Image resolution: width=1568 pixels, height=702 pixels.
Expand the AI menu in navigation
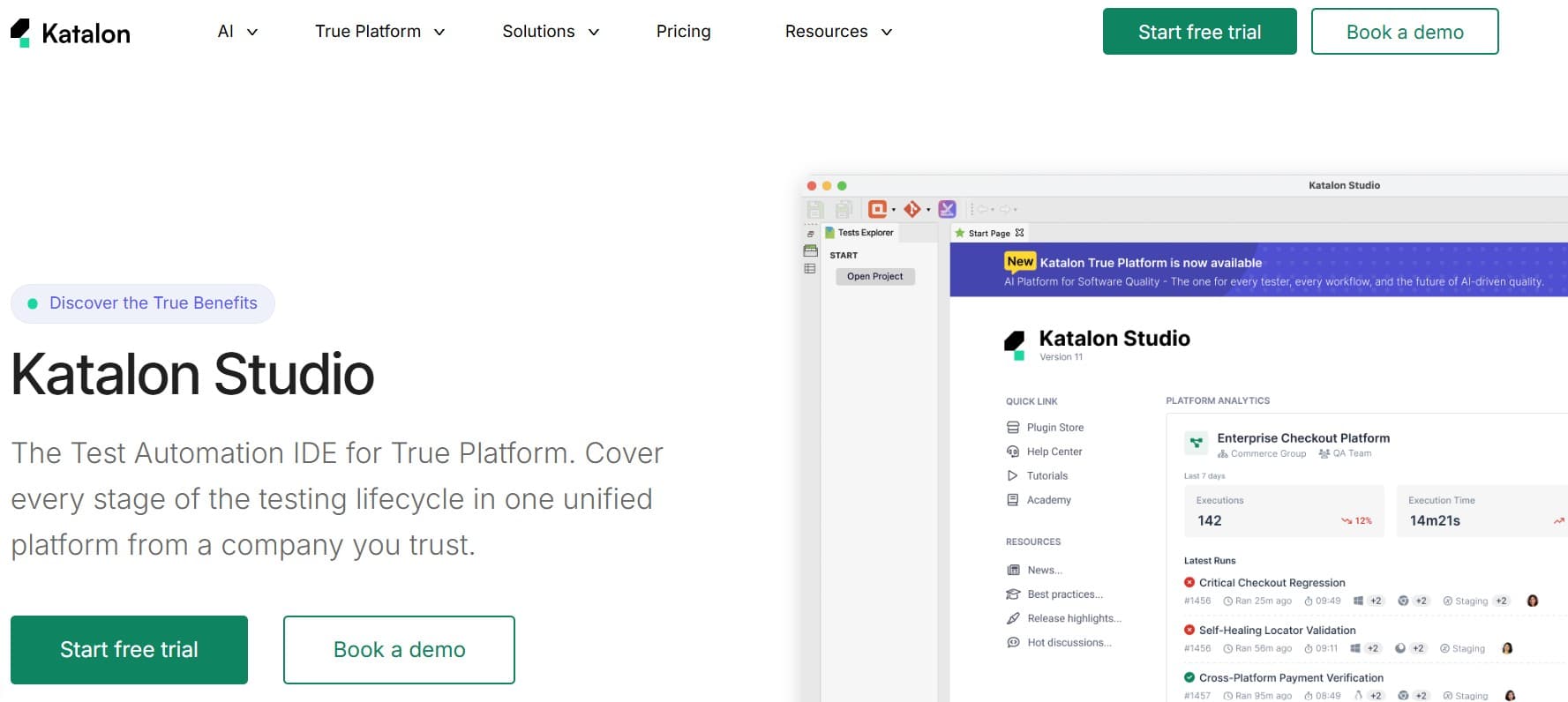[237, 32]
